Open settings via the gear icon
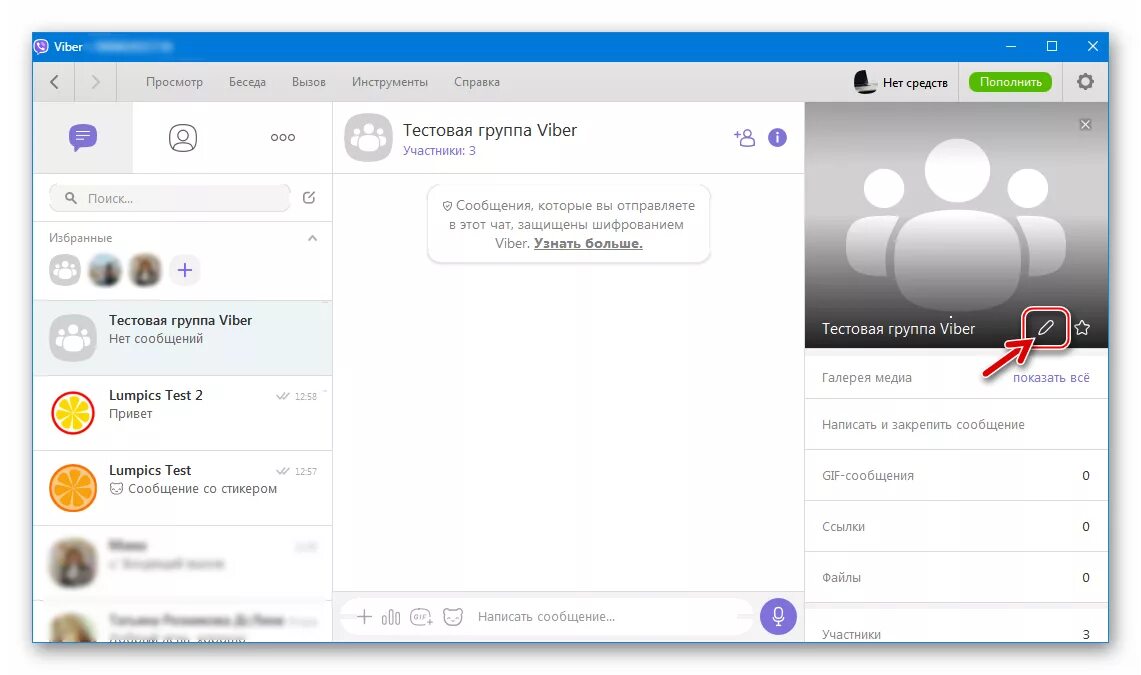 coord(1085,81)
